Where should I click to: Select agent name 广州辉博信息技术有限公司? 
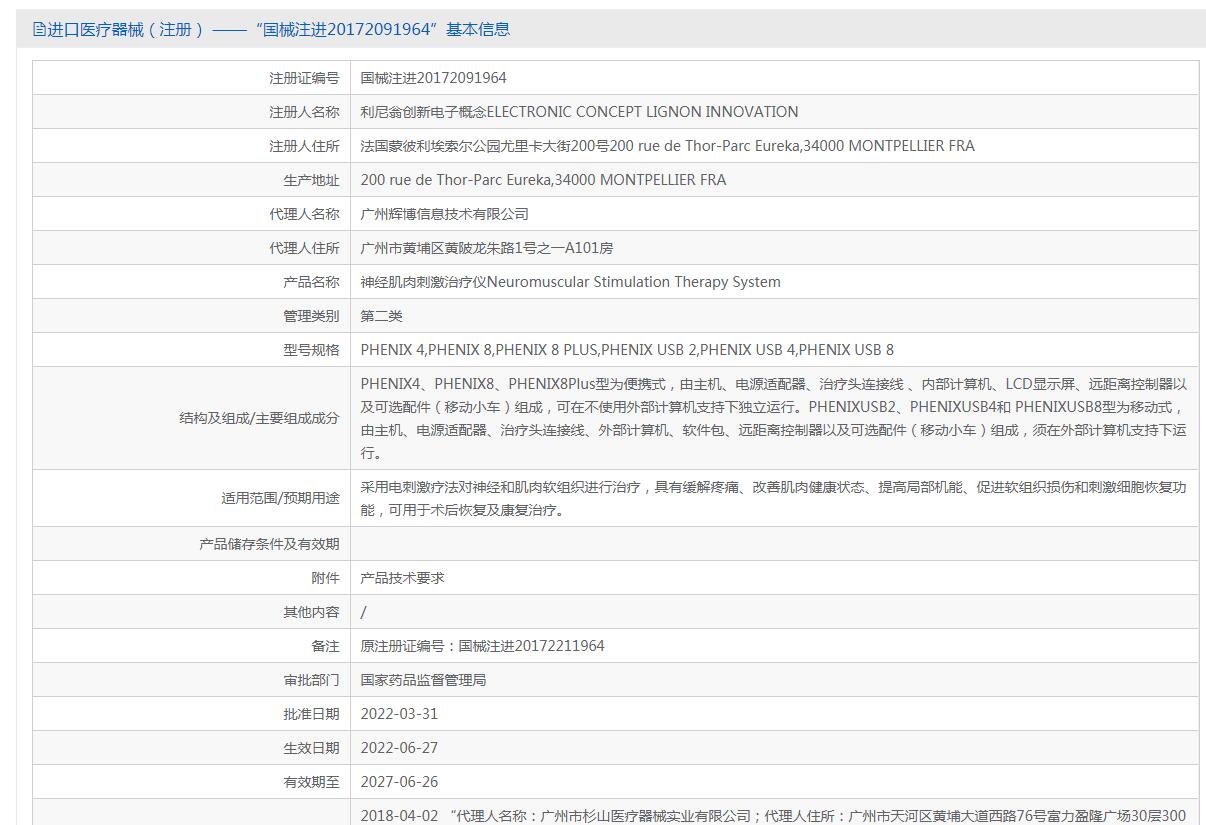445,214
